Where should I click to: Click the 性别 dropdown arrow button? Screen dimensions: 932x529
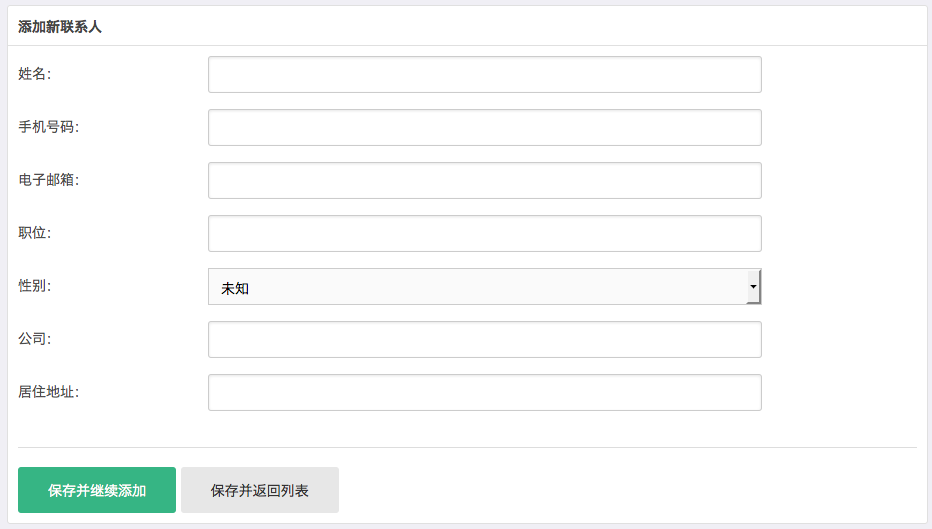752,287
